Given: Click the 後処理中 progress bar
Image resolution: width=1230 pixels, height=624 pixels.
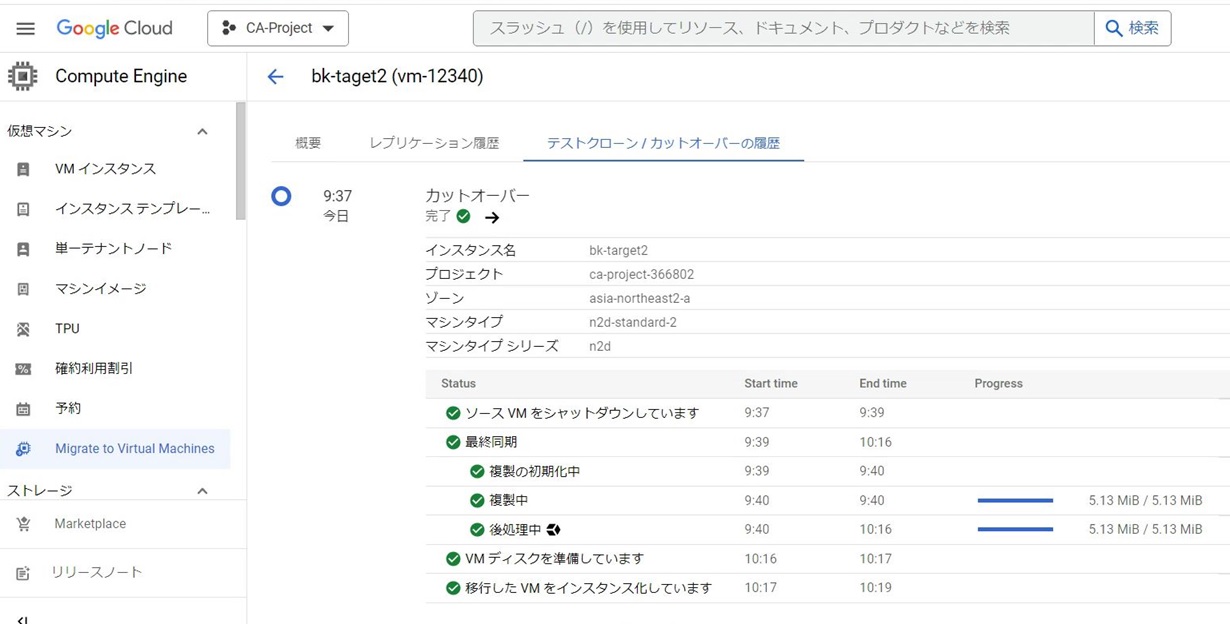Looking at the screenshot, I should [1015, 529].
